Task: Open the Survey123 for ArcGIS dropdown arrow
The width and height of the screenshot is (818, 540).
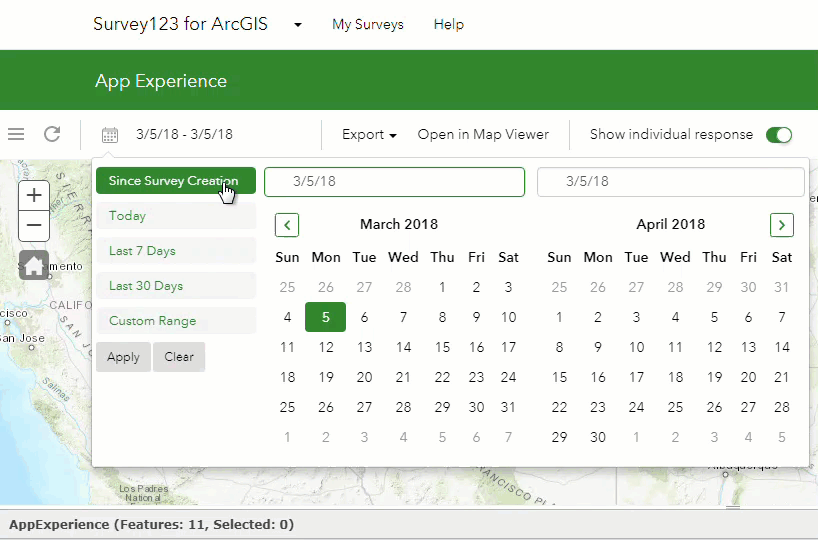Action: point(298,25)
